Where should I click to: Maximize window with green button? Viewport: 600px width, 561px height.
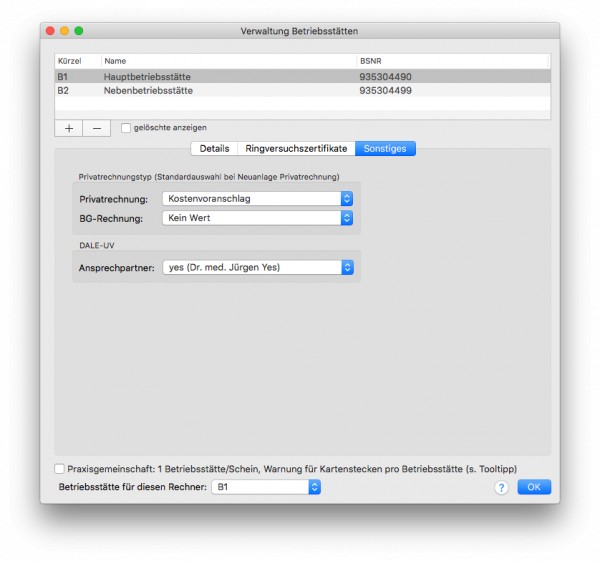[x=79, y=31]
